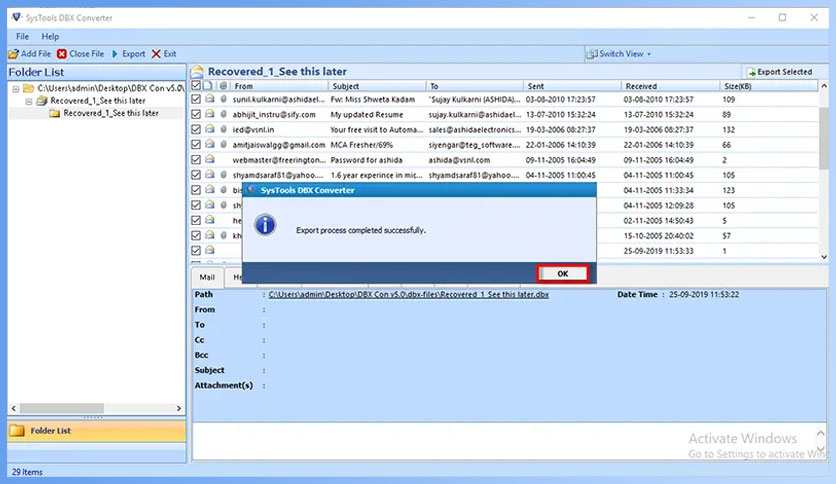Uncheck the amitjaiswalgg email row checkbox
The image size is (836, 484).
point(196,144)
